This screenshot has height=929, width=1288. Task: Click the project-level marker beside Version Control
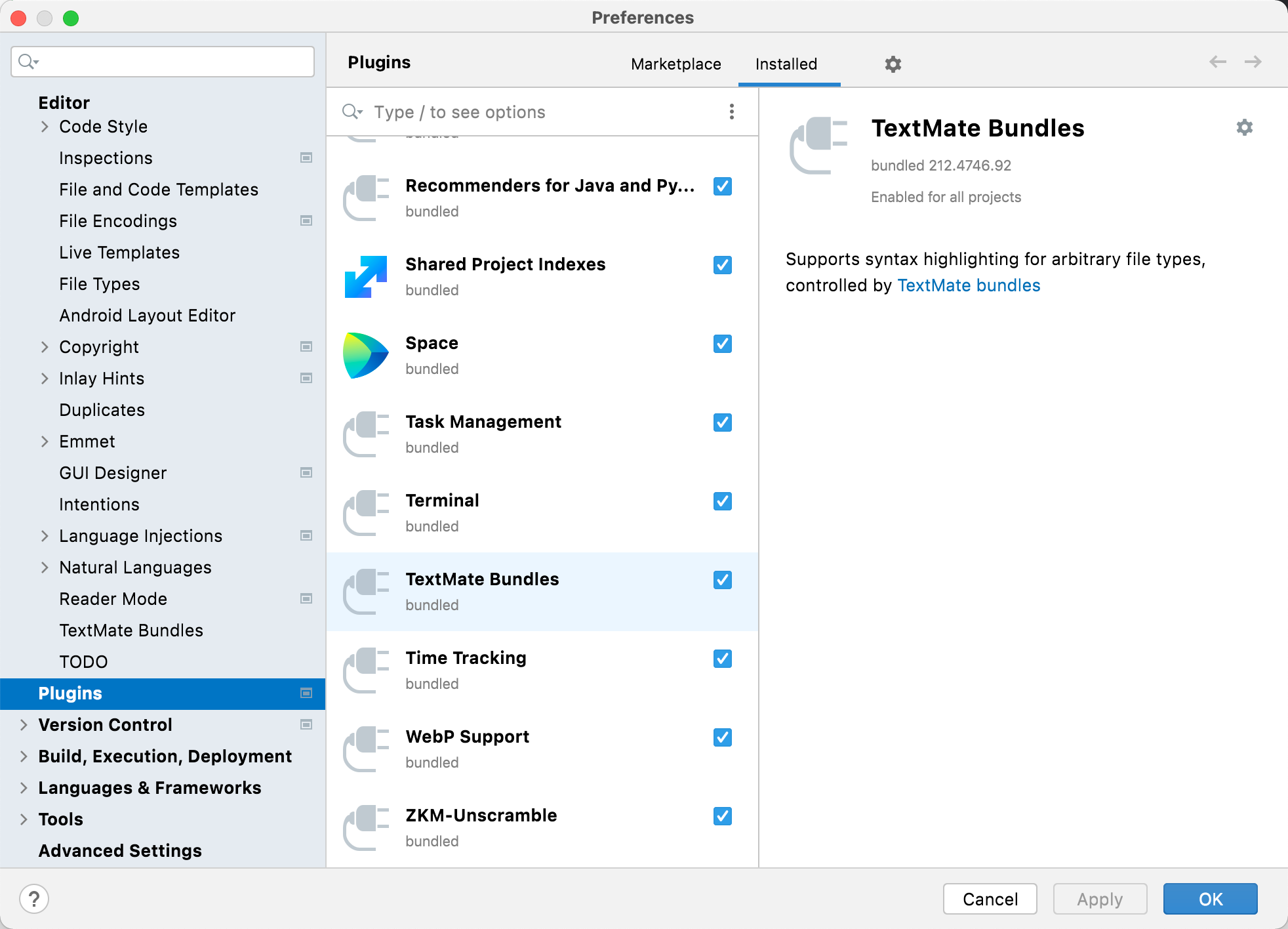coord(306,724)
